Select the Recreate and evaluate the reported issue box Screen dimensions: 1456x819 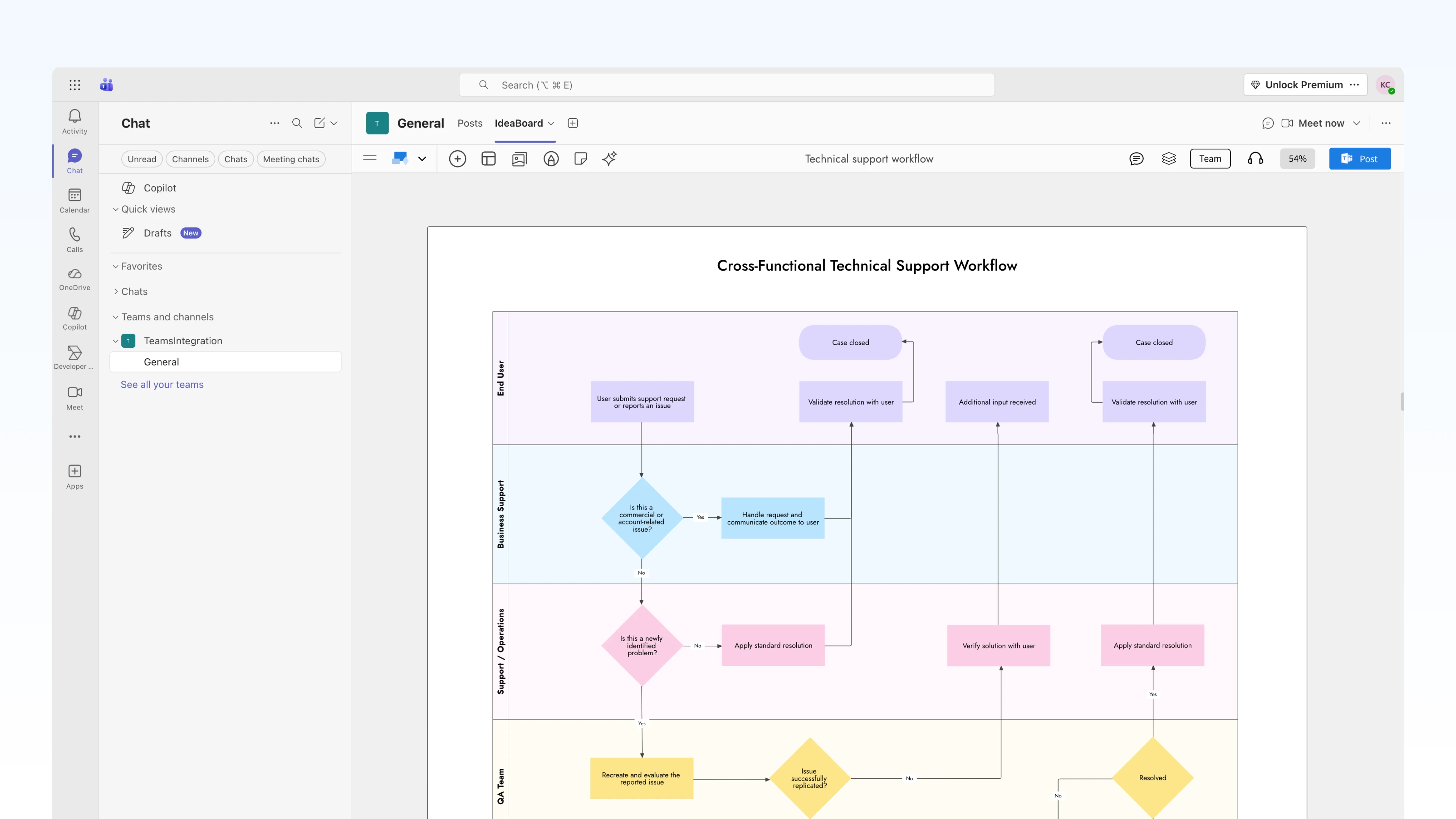642,778
